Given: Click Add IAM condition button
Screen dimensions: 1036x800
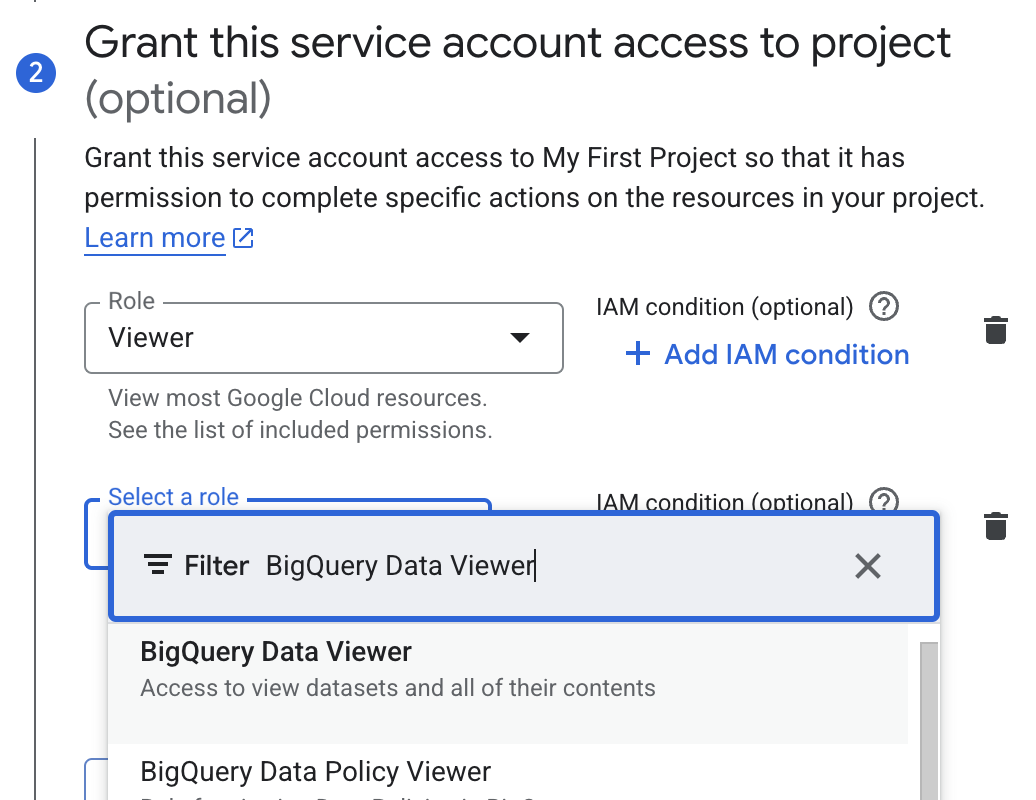Looking at the screenshot, I should point(767,354).
